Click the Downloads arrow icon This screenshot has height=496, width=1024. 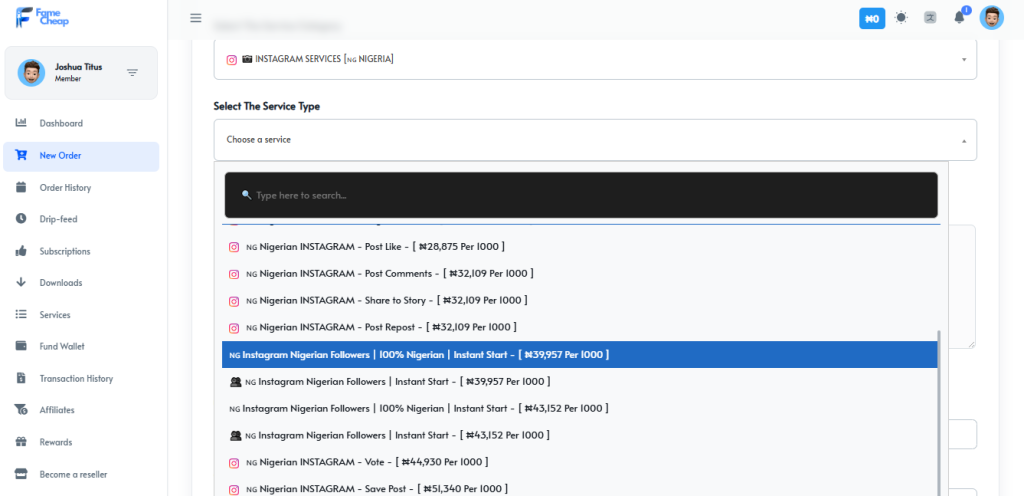21,283
